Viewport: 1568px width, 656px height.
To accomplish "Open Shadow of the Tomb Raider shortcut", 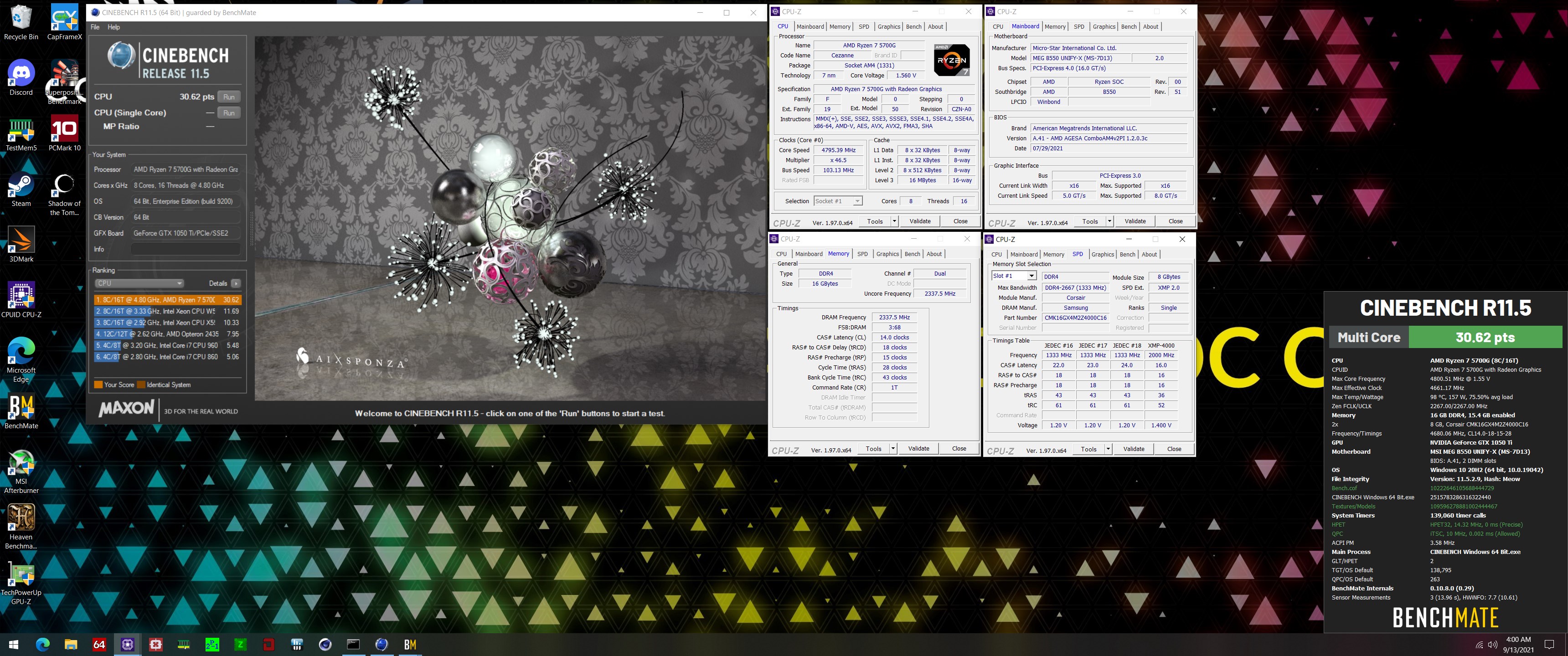I will click(x=65, y=195).
